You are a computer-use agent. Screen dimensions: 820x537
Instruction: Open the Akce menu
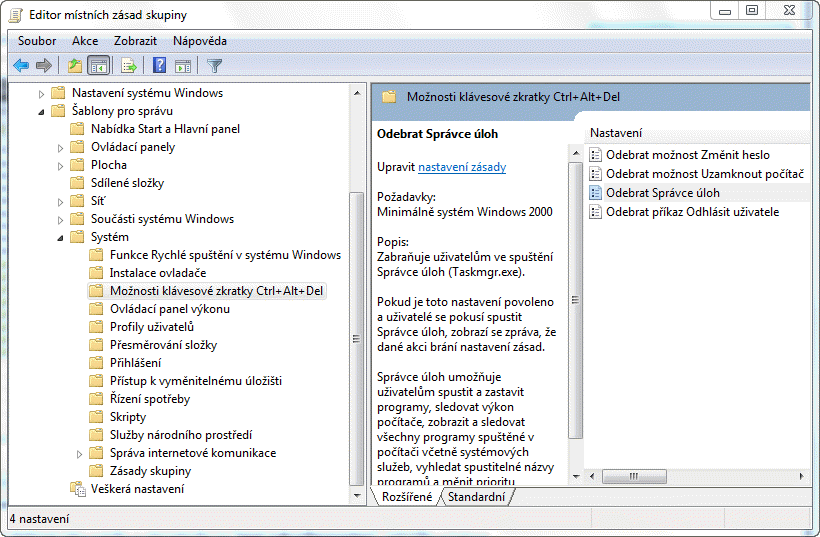(85, 41)
